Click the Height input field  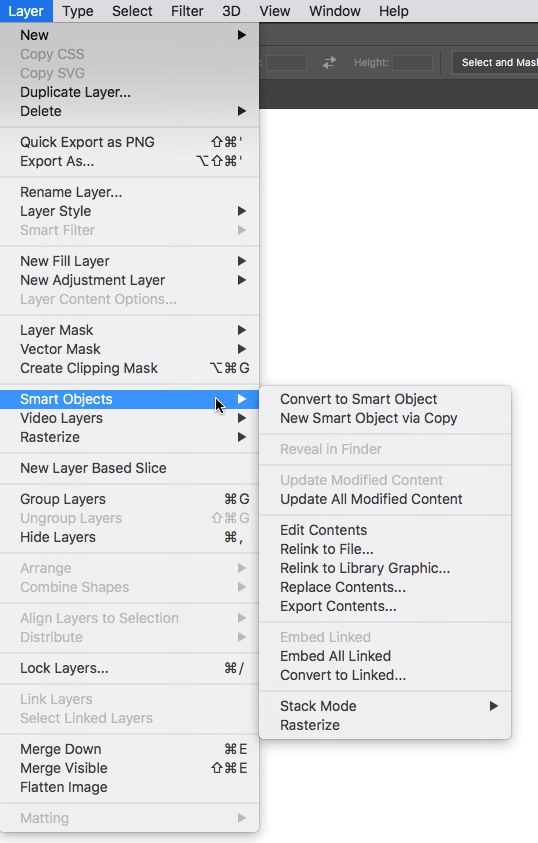coord(412,62)
